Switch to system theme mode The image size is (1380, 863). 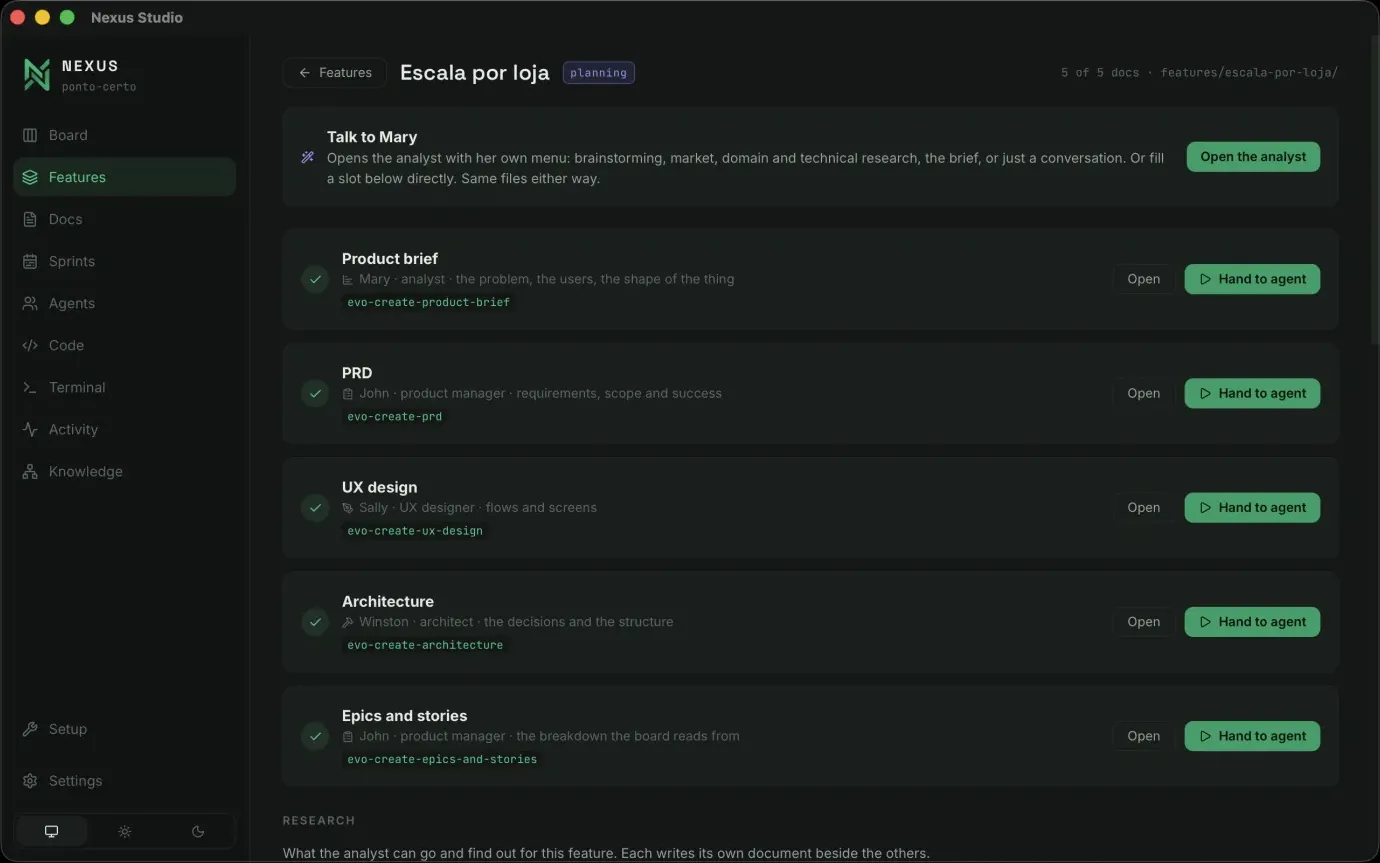pyautogui.click(x=52, y=831)
